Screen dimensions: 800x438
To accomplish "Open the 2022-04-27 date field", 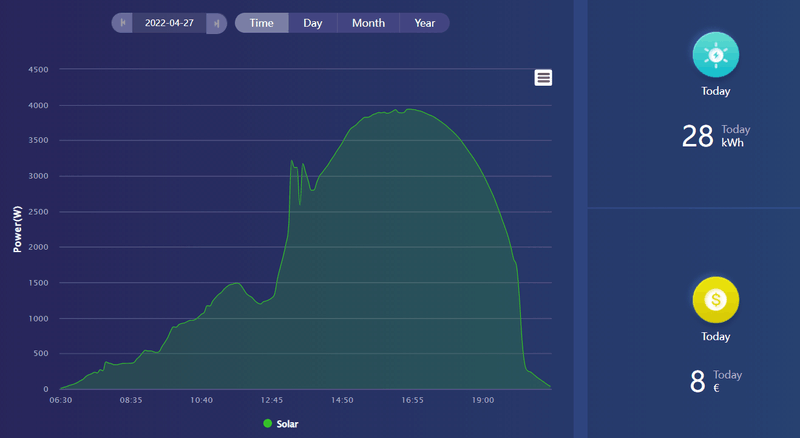I will pyautogui.click(x=169, y=23).
